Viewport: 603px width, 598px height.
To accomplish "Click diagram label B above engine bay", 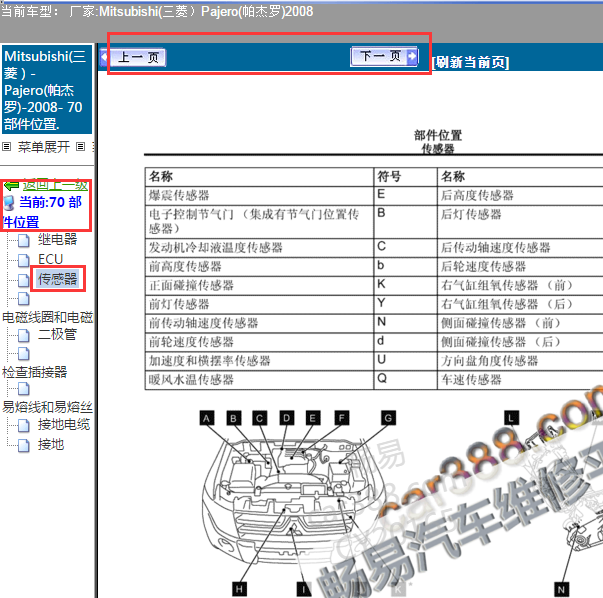I will tap(233, 418).
